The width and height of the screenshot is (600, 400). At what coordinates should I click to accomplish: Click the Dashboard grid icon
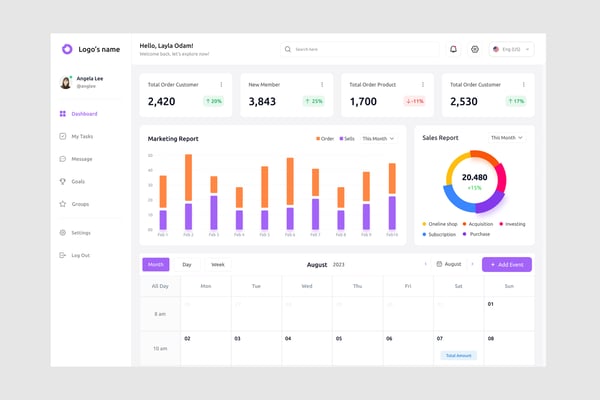(x=63, y=114)
